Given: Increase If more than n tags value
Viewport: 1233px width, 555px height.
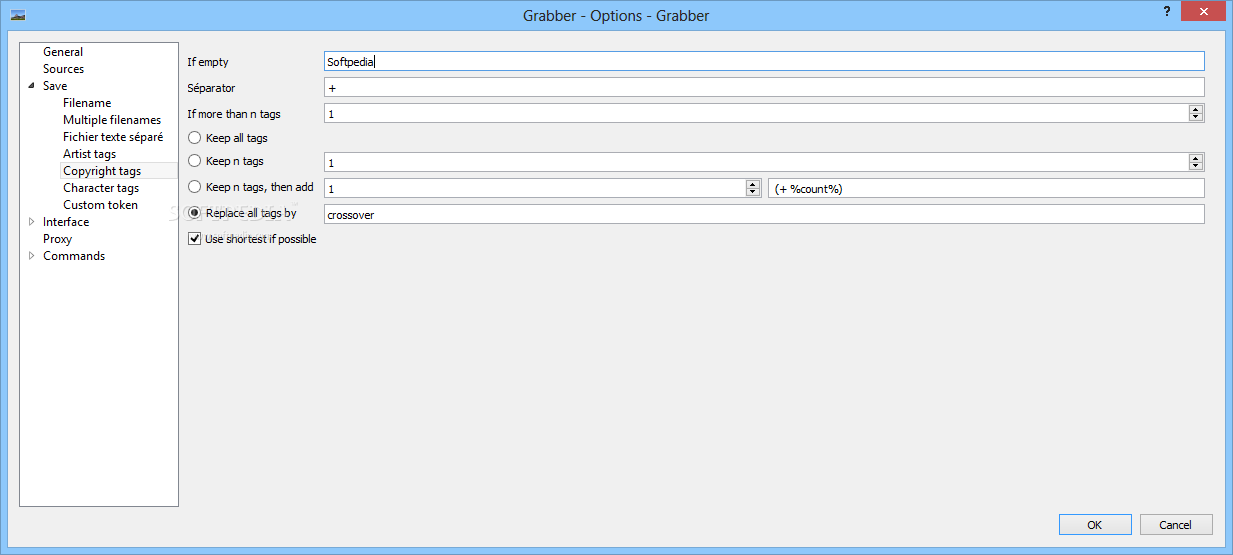Looking at the screenshot, I should [1196, 110].
